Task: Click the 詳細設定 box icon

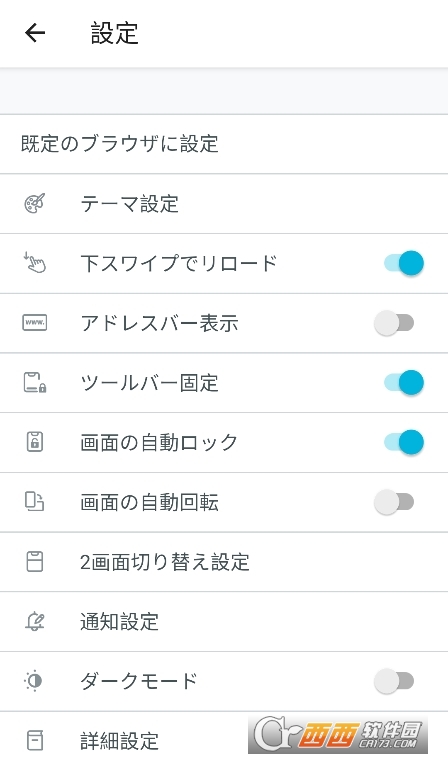Action: tap(35, 741)
